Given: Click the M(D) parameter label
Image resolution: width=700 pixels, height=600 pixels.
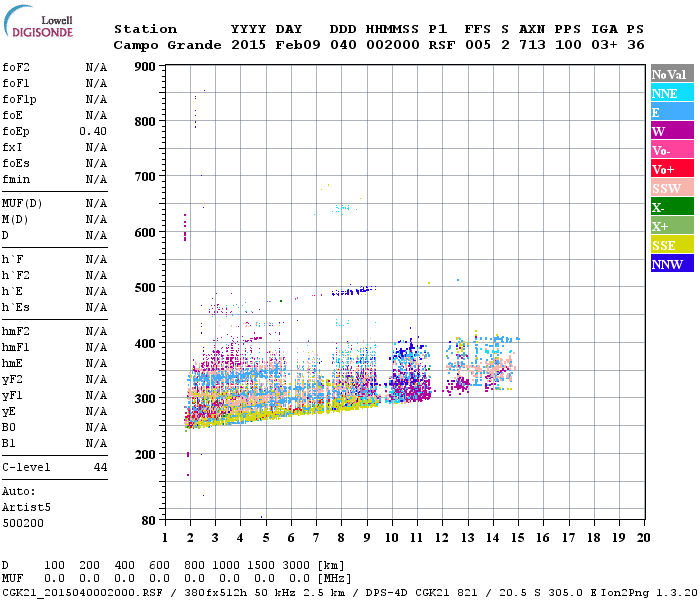Looking at the screenshot, I should pyautogui.click(x=15, y=220).
